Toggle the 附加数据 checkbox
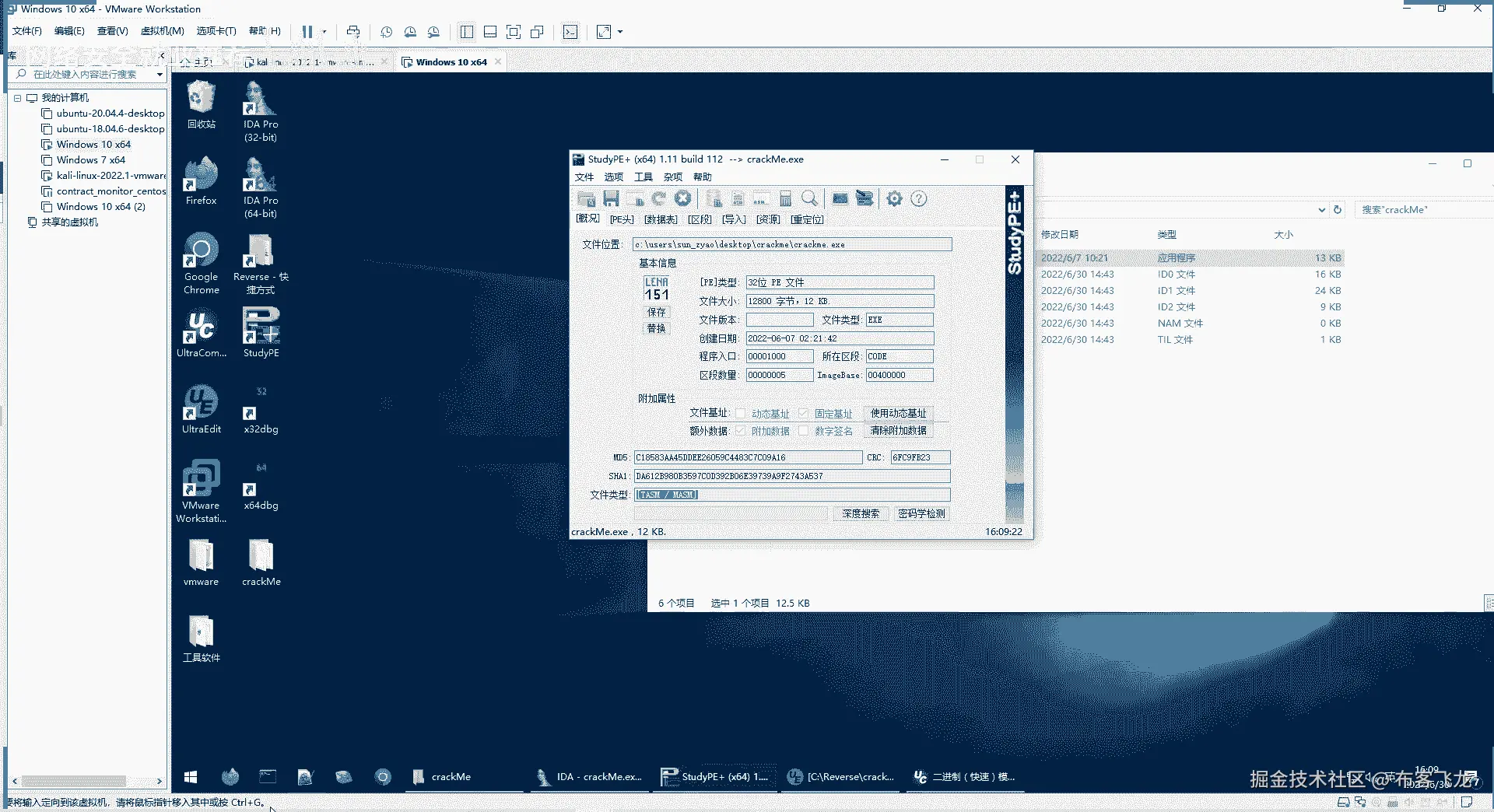The width and height of the screenshot is (1494, 812). point(741,431)
